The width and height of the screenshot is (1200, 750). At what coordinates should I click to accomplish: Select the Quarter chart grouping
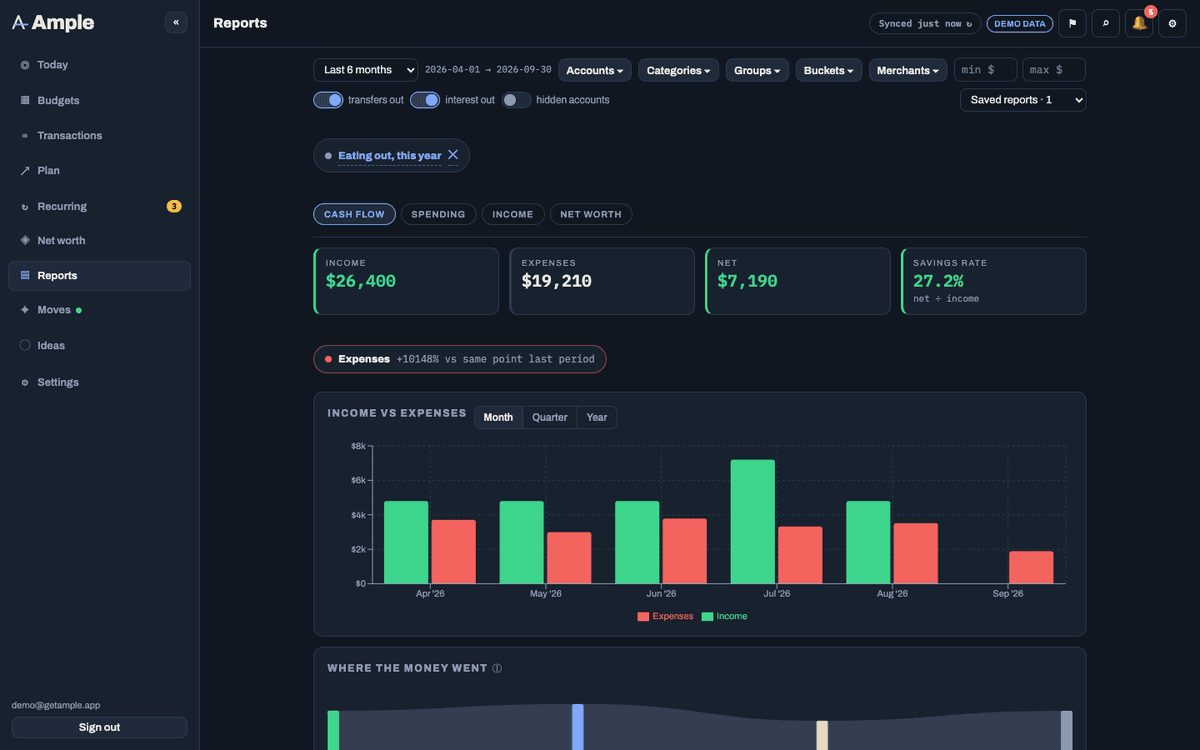pyautogui.click(x=550, y=417)
